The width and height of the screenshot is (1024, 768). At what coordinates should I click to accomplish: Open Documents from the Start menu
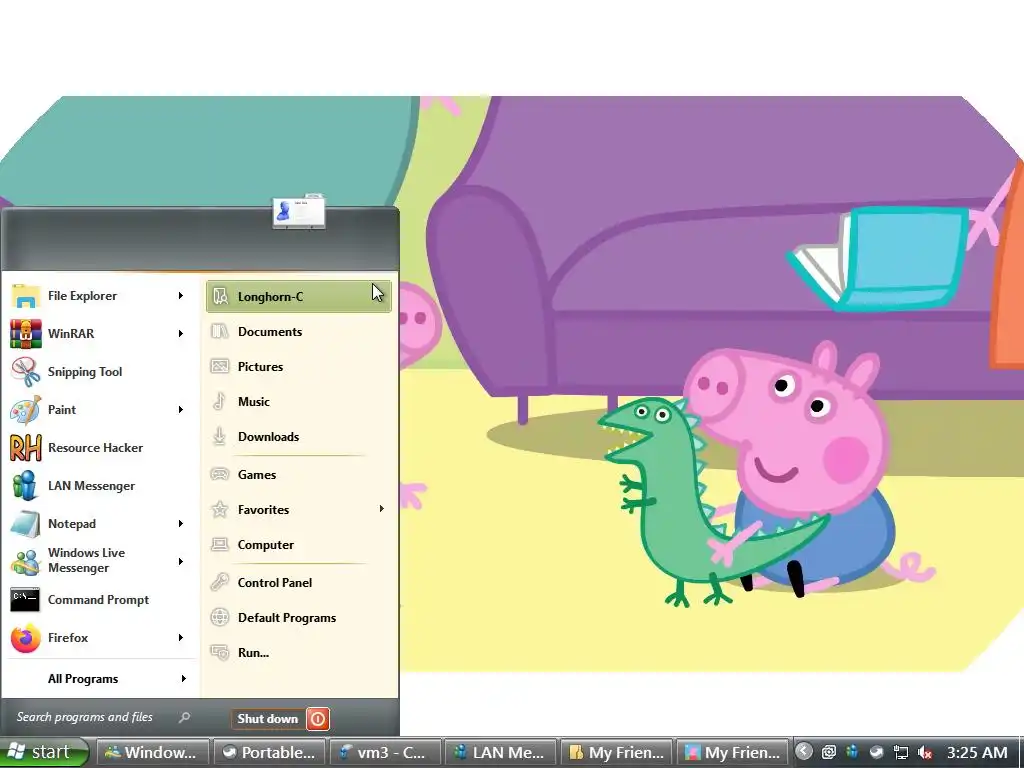coord(298,332)
